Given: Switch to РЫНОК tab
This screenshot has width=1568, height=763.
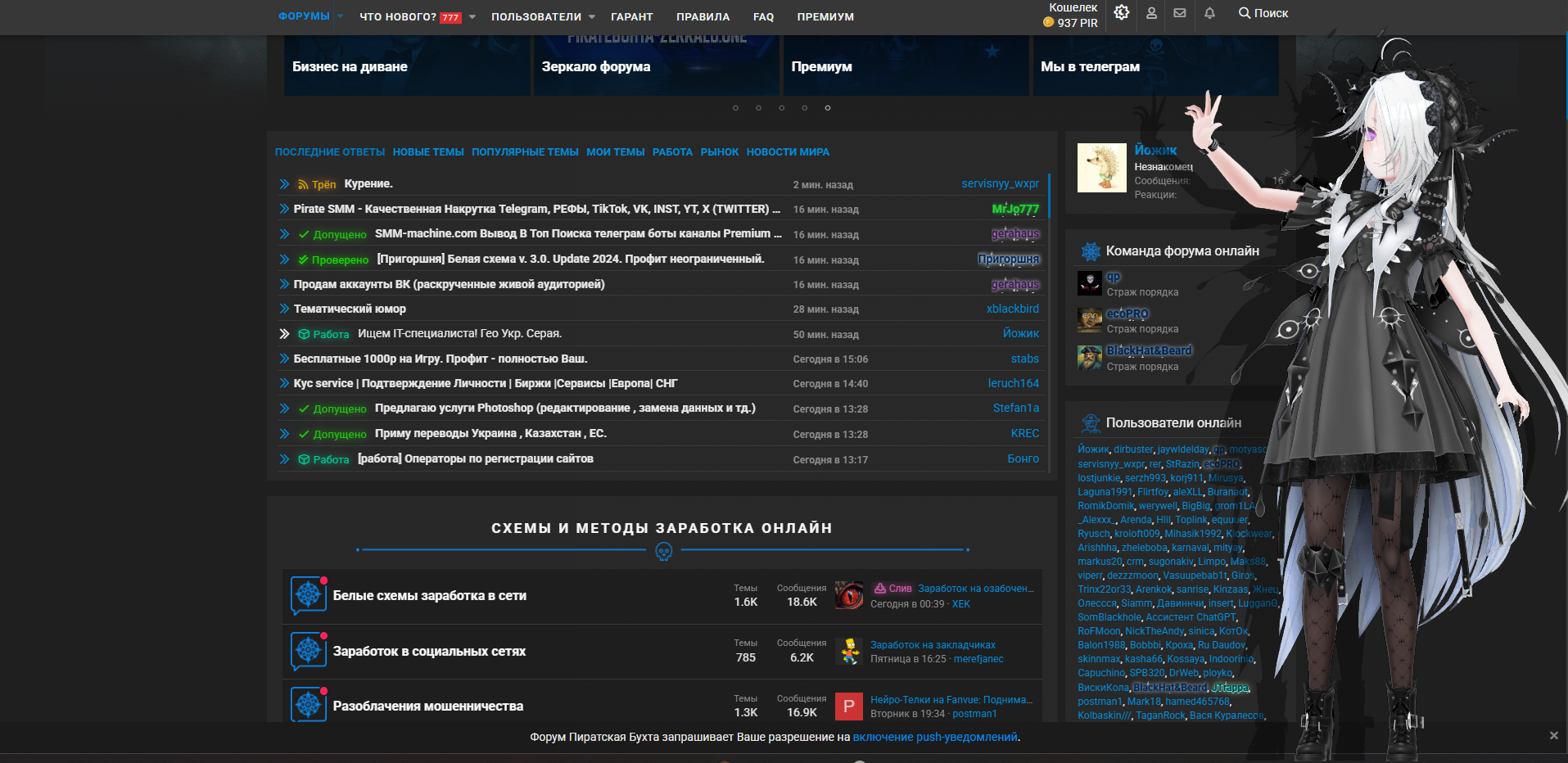Looking at the screenshot, I should point(720,152).
